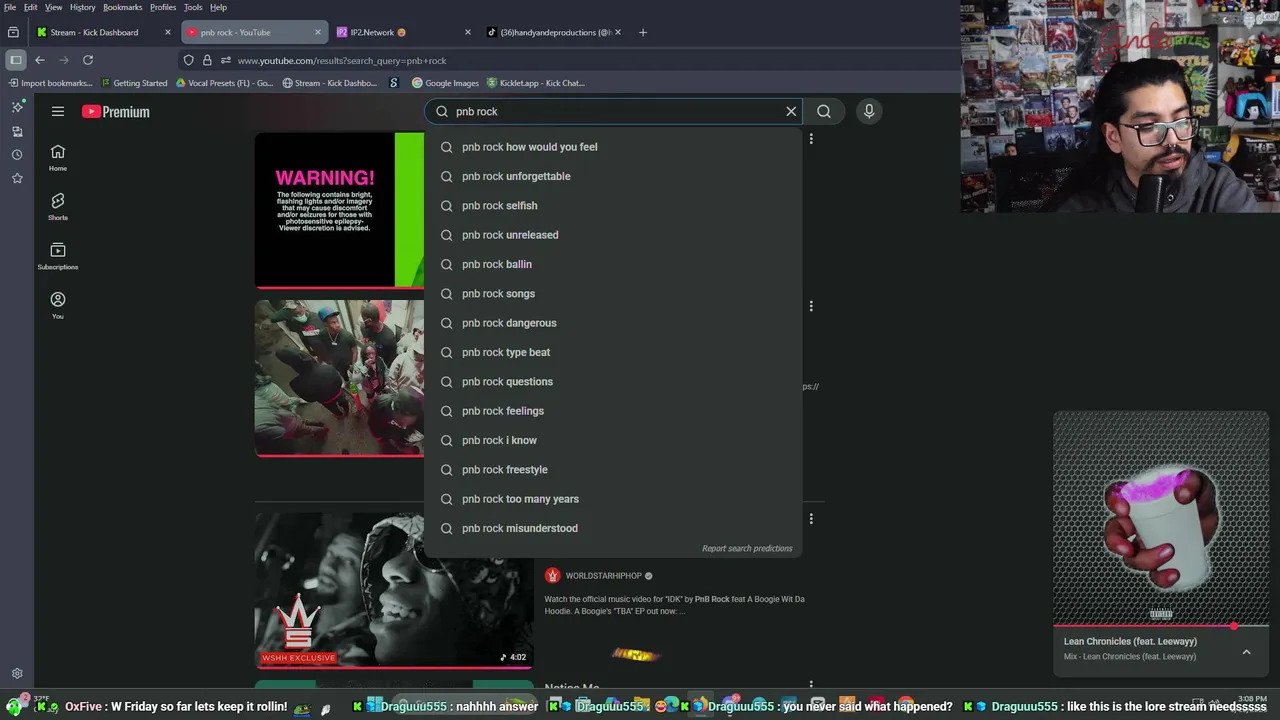
Task: Open the Lean Chronicles mini player thumbnail
Action: pos(1161,518)
